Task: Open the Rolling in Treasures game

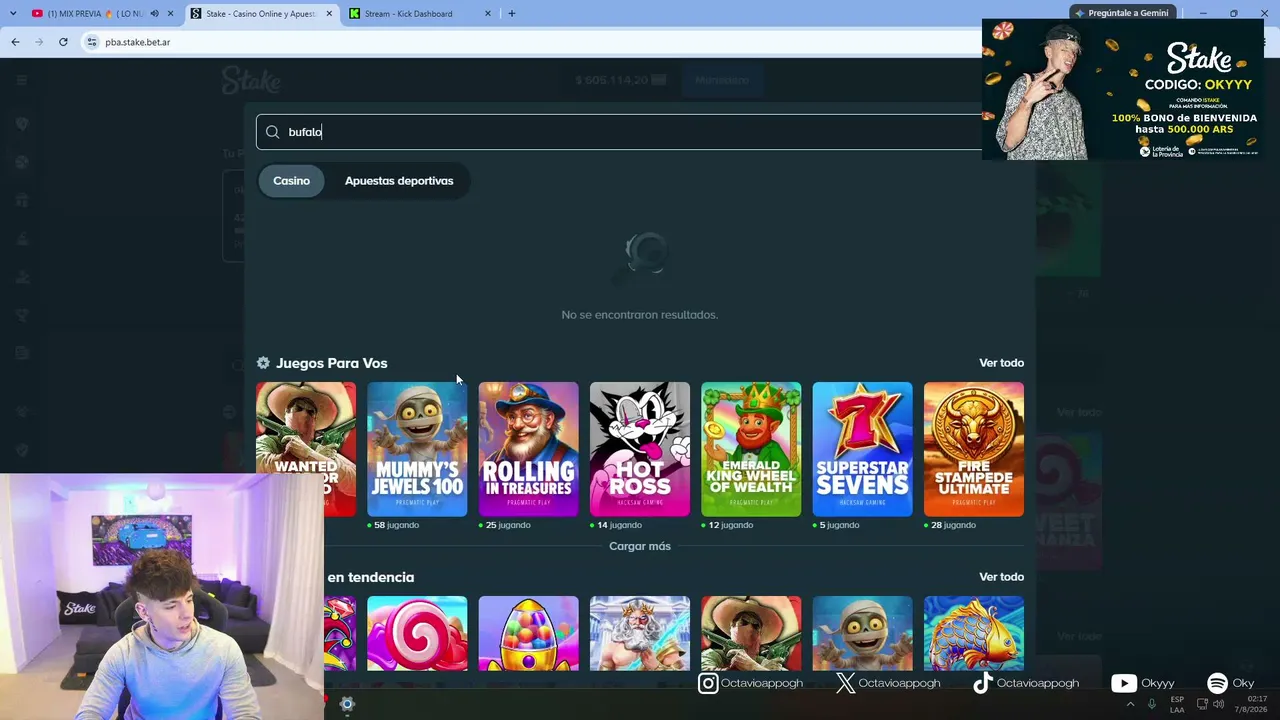Action: pos(528,449)
